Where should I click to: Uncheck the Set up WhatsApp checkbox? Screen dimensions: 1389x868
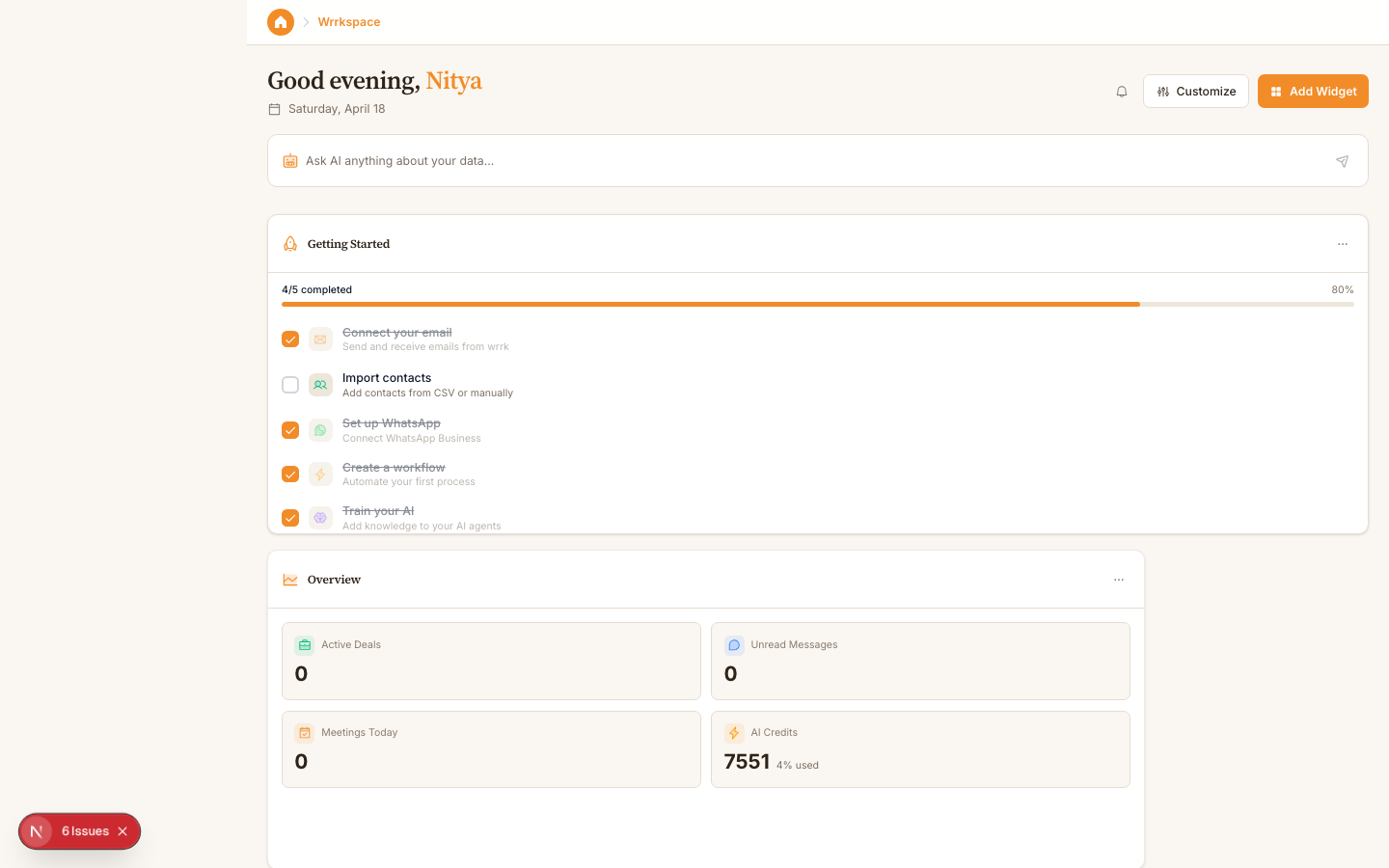pyautogui.click(x=290, y=430)
